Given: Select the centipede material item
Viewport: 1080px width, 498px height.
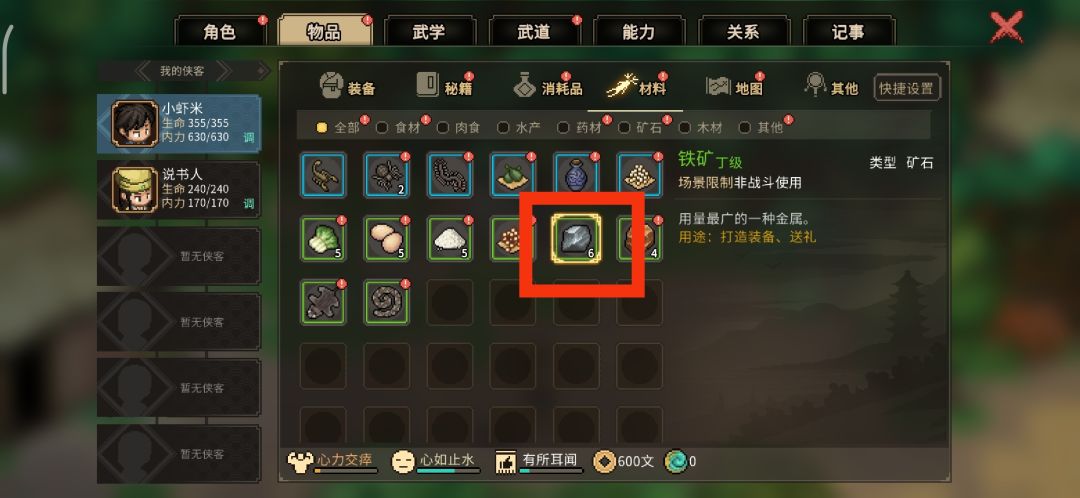Looking at the screenshot, I should pyautogui.click(x=450, y=175).
